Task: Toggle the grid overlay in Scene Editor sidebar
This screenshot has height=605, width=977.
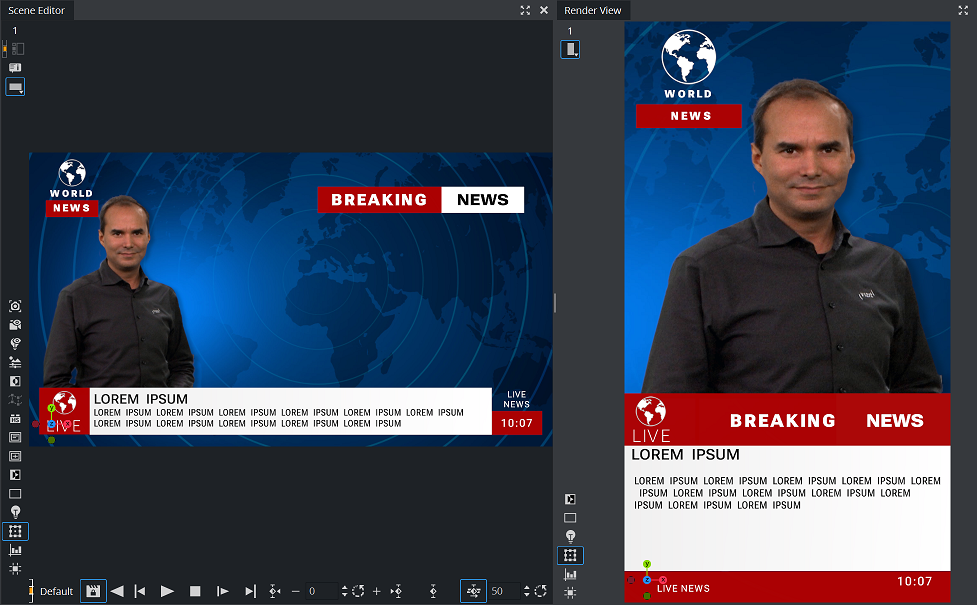Action: (15, 531)
